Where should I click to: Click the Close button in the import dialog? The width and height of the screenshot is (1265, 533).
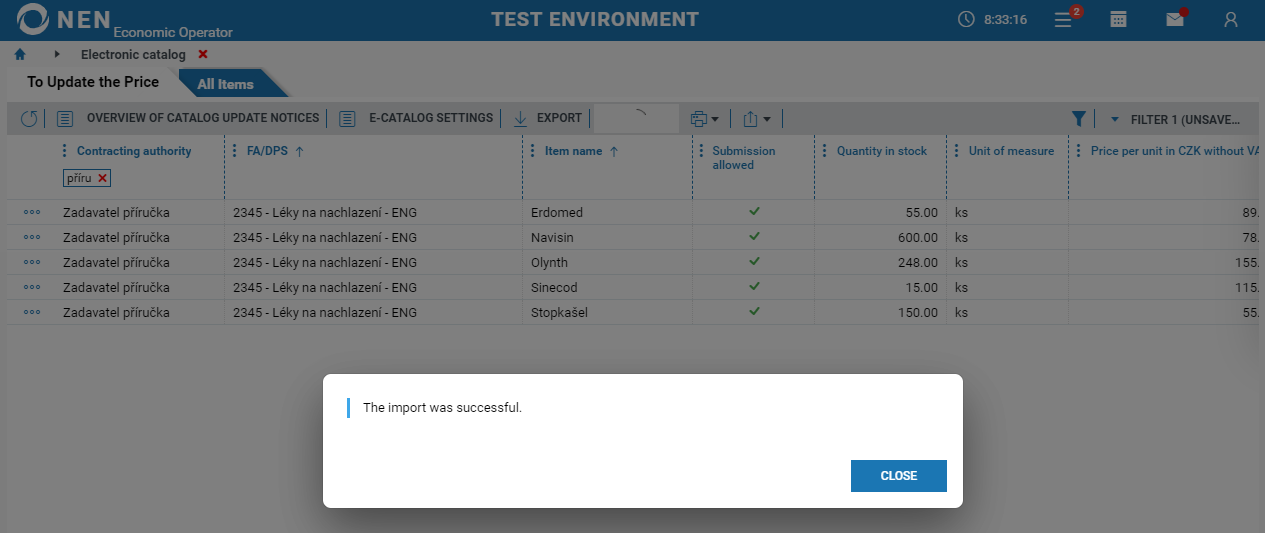tap(898, 476)
